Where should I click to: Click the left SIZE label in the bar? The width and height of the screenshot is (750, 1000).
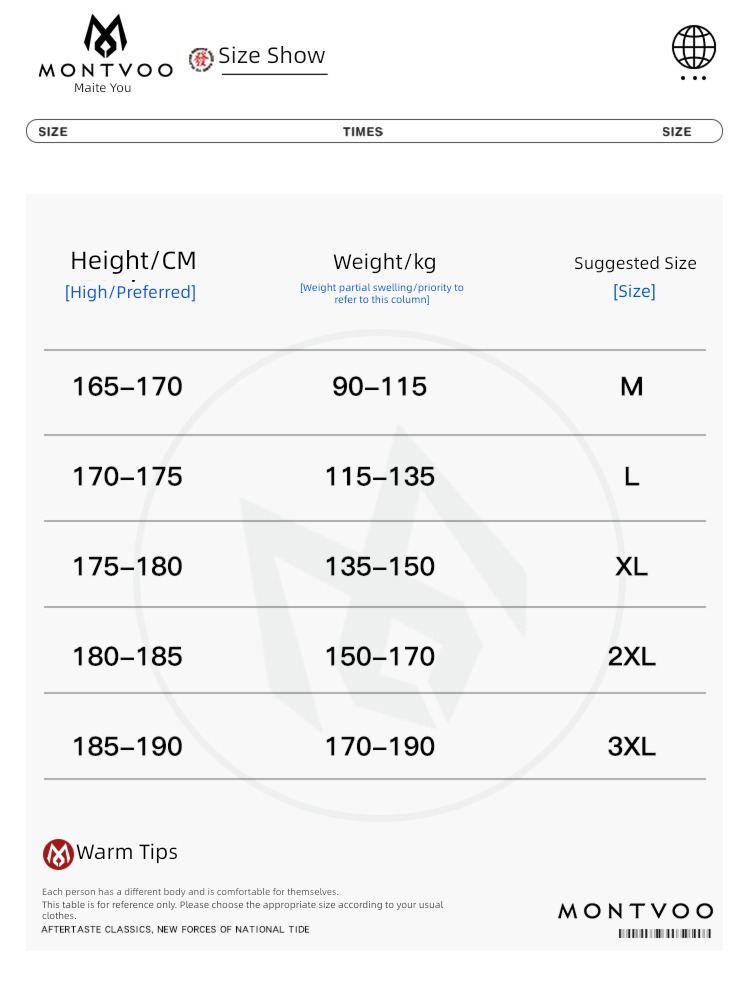click(x=53, y=131)
